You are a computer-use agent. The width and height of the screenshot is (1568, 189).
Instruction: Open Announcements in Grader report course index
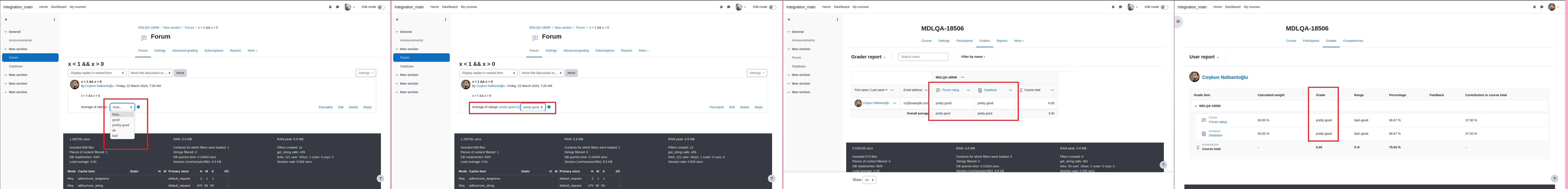tap(803, 40)
